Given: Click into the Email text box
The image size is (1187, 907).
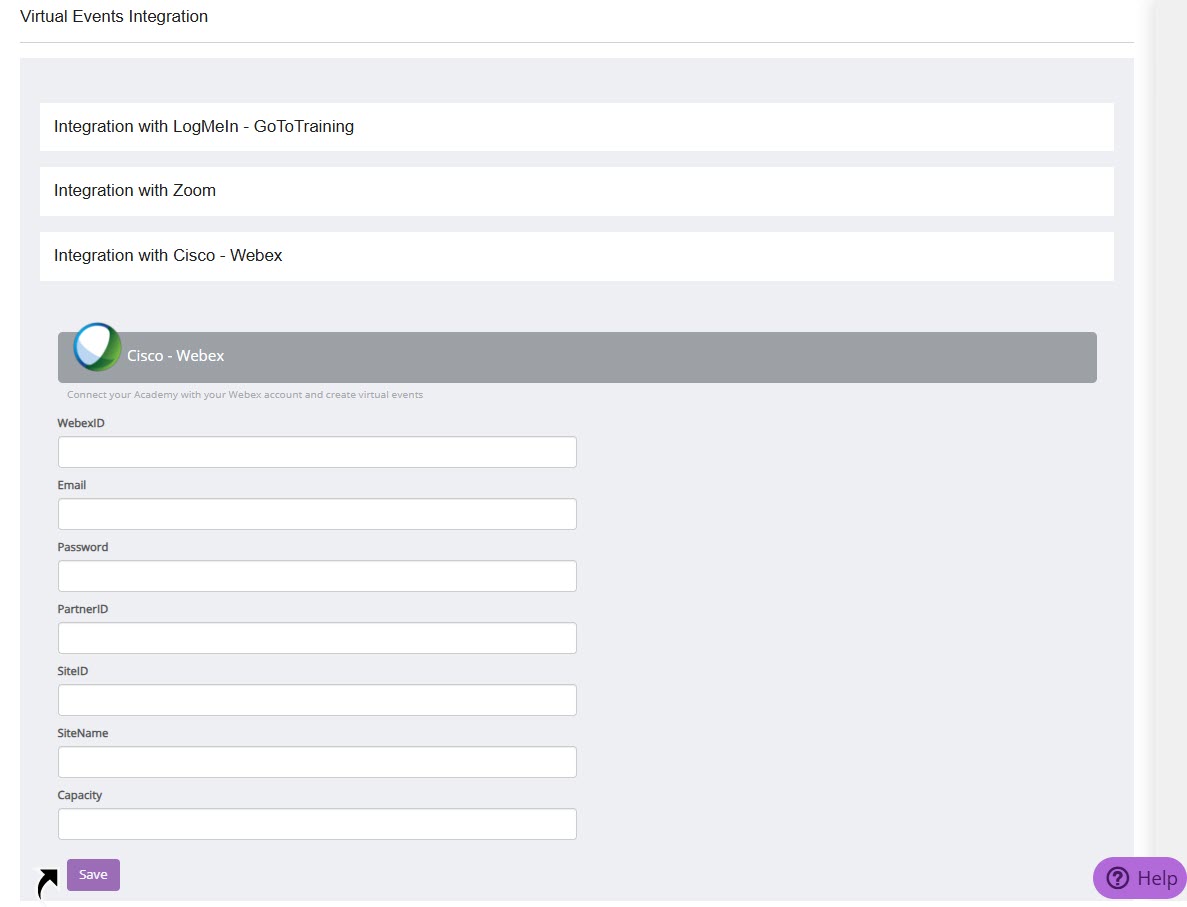Looking at the screenshot, I should 317,514.
